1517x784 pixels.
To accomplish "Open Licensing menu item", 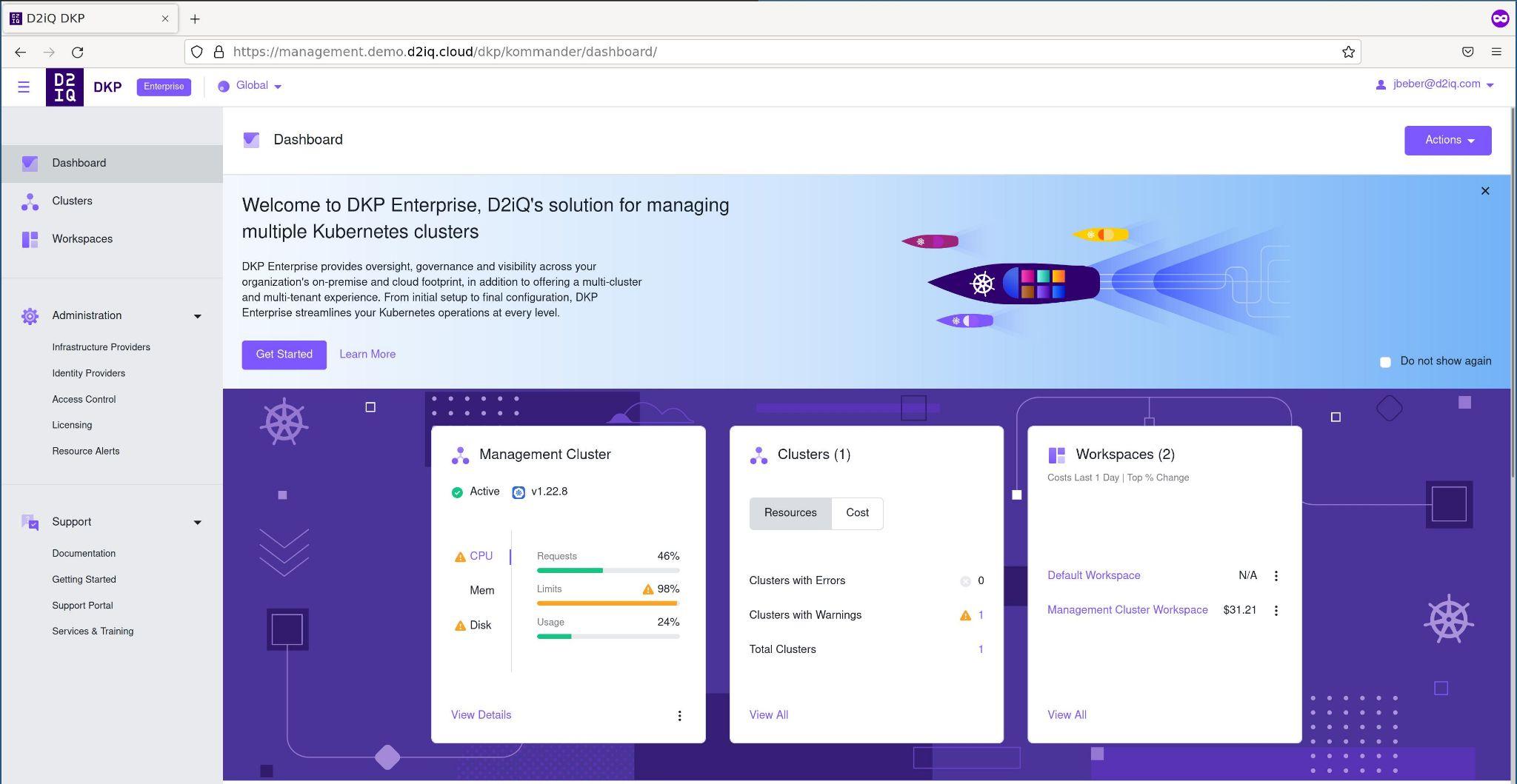I will pos(72,425).
